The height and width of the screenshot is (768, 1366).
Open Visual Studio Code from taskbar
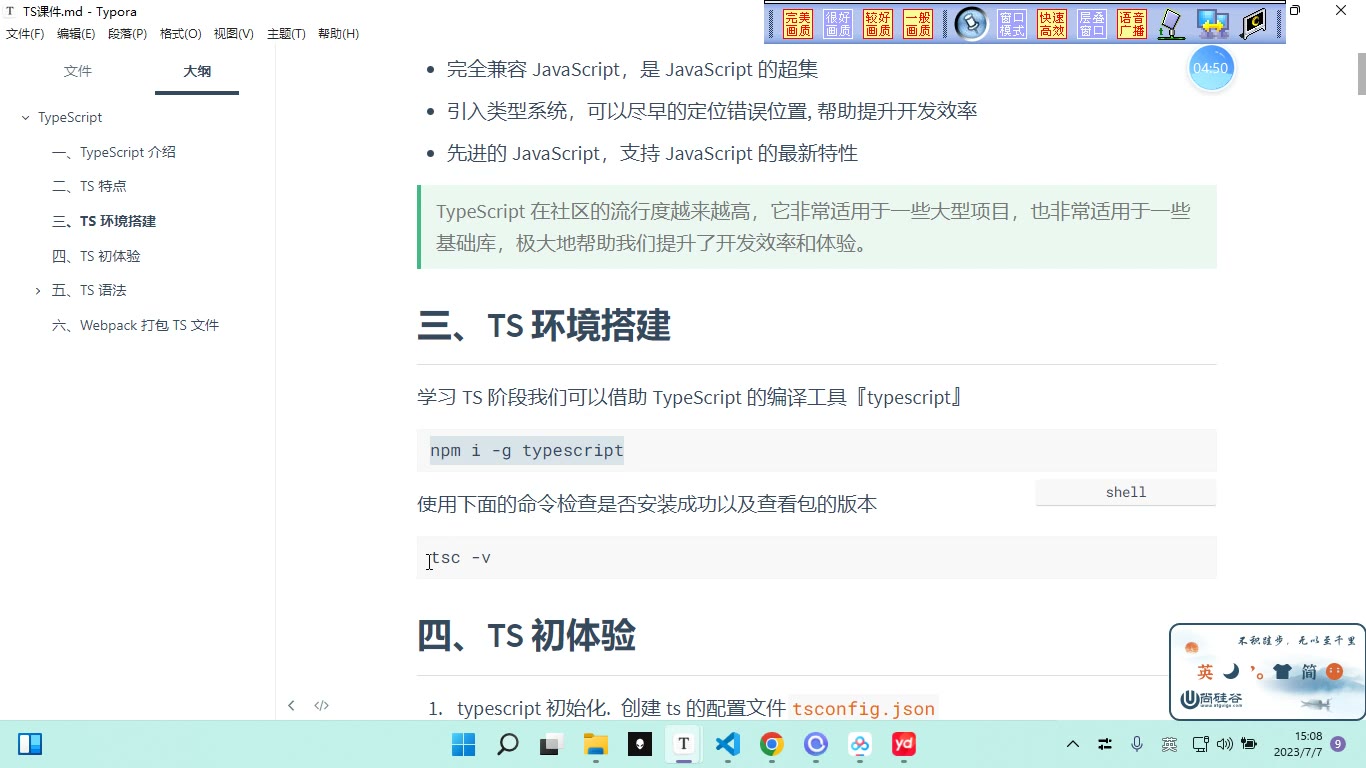click(x=727, y=744)
